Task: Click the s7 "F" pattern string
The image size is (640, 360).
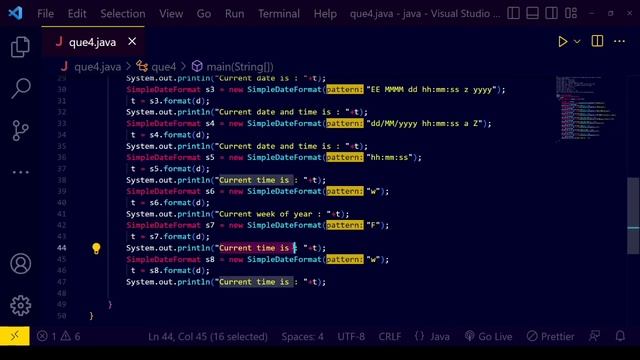Action: 374,225
